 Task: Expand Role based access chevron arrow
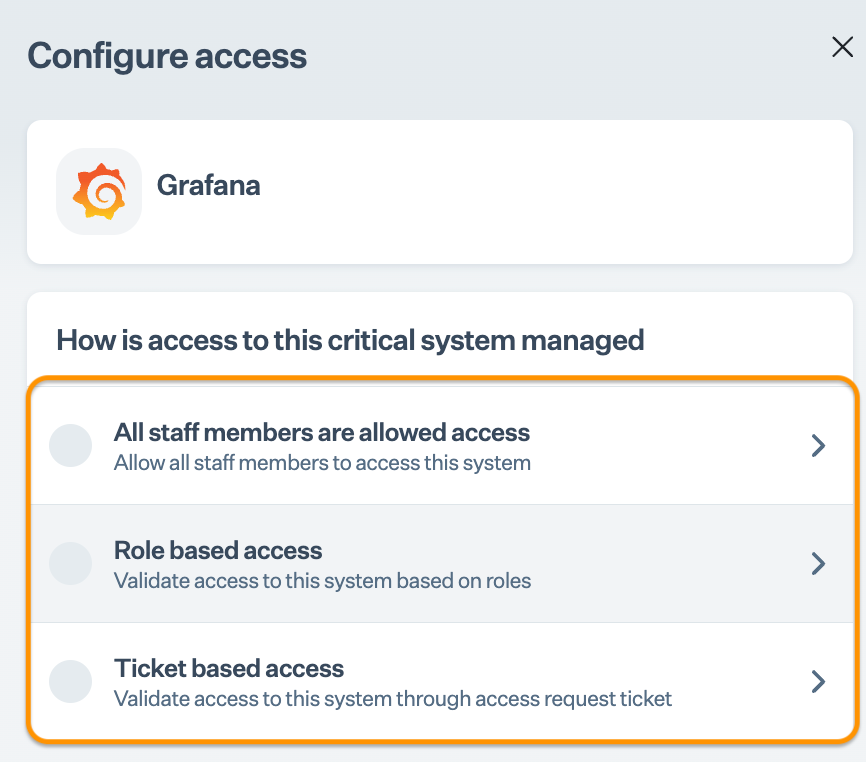pos(818,564)
